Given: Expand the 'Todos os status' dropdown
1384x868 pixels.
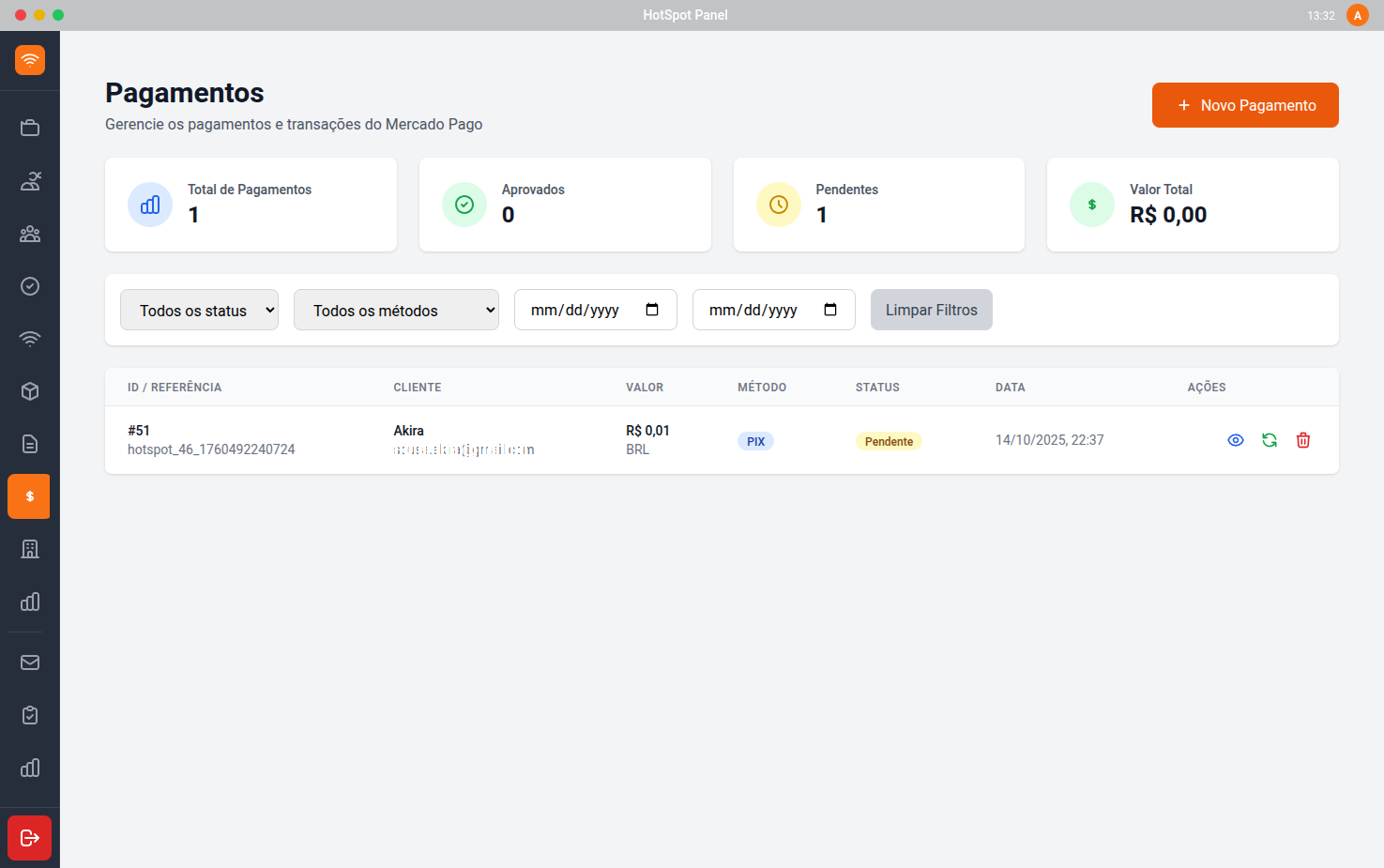Looking at the screenshot, I should click(199, 310).
